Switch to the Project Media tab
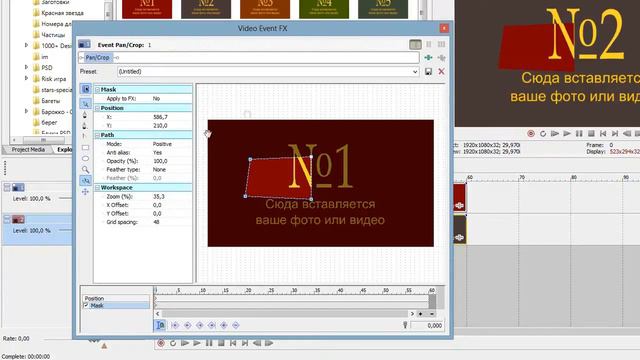The image size is (640, 360). [28, 149]
